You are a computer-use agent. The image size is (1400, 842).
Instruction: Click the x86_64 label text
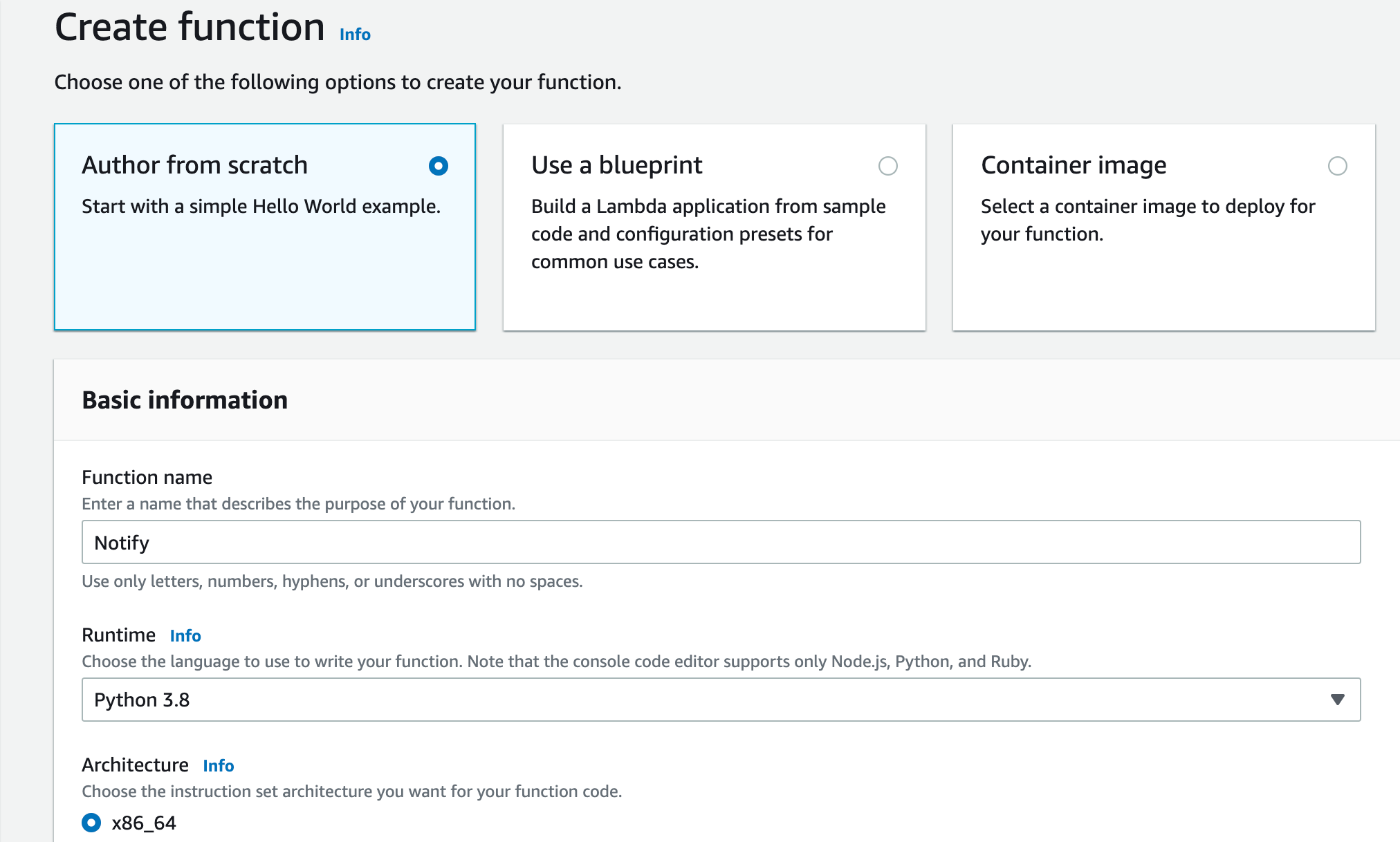[x=144, y=823]
